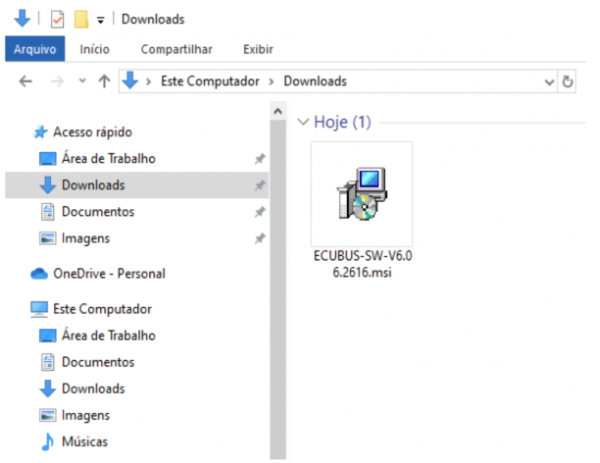Click the New Folder icon in title bar
The image size is (600, 463).
81,19
